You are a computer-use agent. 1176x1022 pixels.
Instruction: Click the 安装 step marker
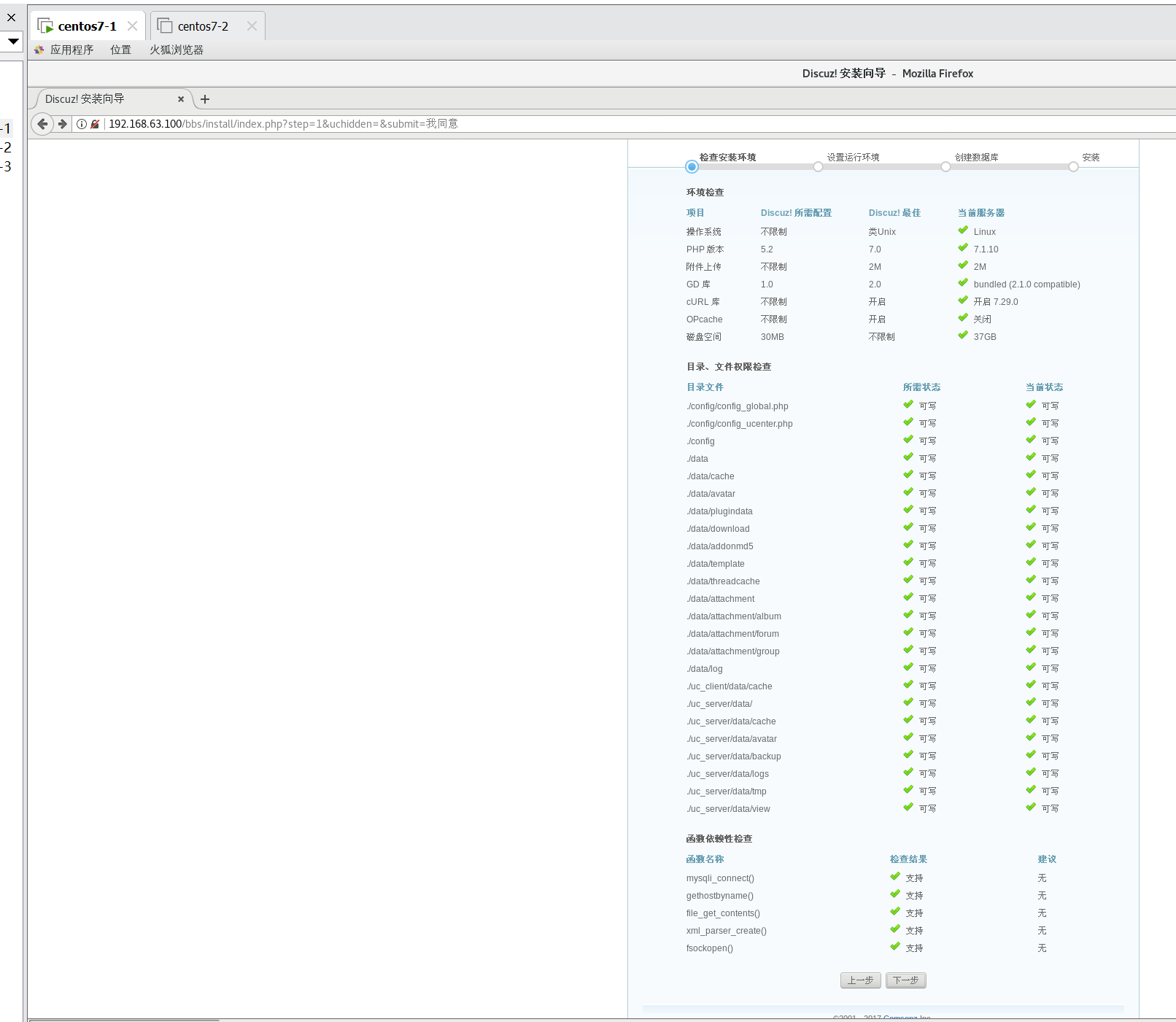pos(1073,167)
